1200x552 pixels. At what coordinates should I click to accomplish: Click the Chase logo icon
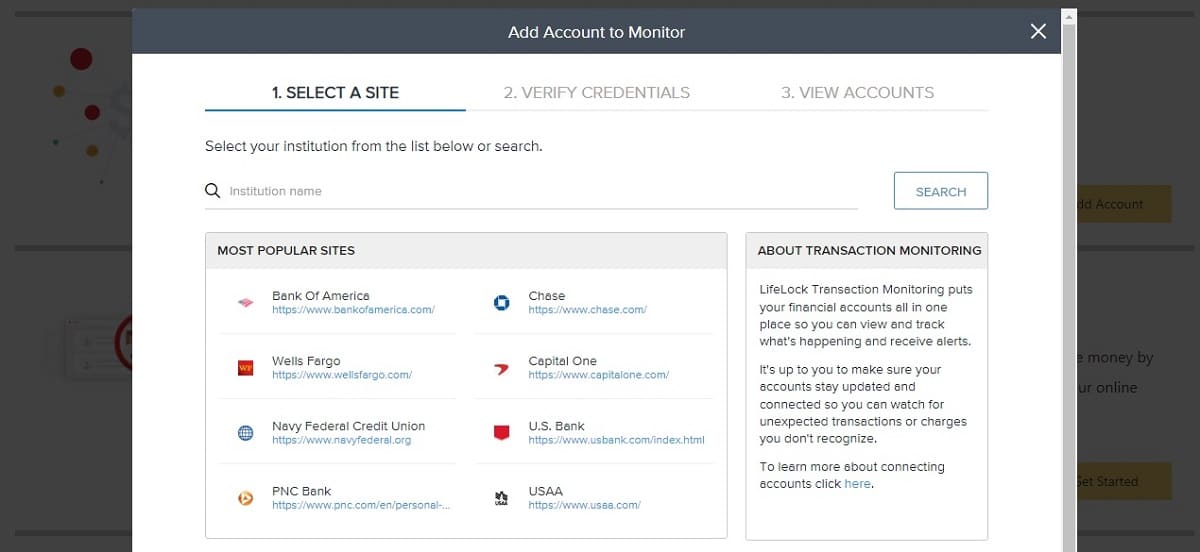click(x=502, y=302)
